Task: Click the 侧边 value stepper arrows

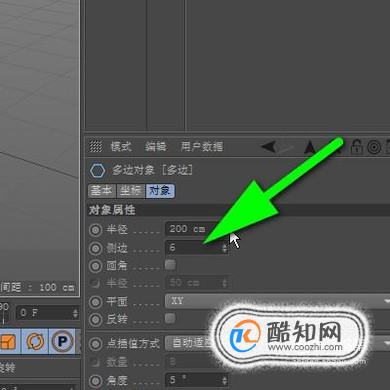Action: tap(225, 248)
